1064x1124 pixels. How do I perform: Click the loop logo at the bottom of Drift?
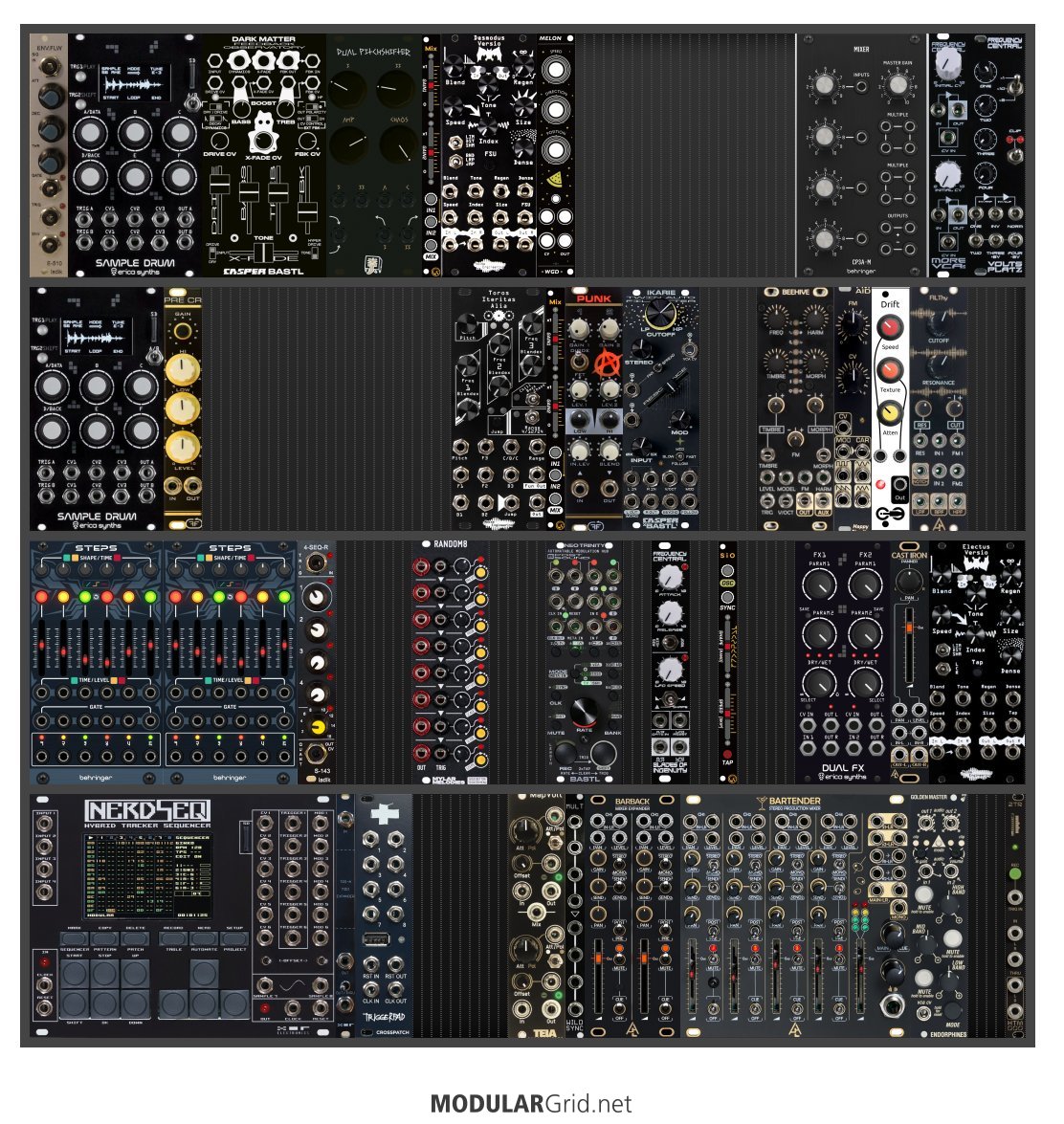[890, 515]
